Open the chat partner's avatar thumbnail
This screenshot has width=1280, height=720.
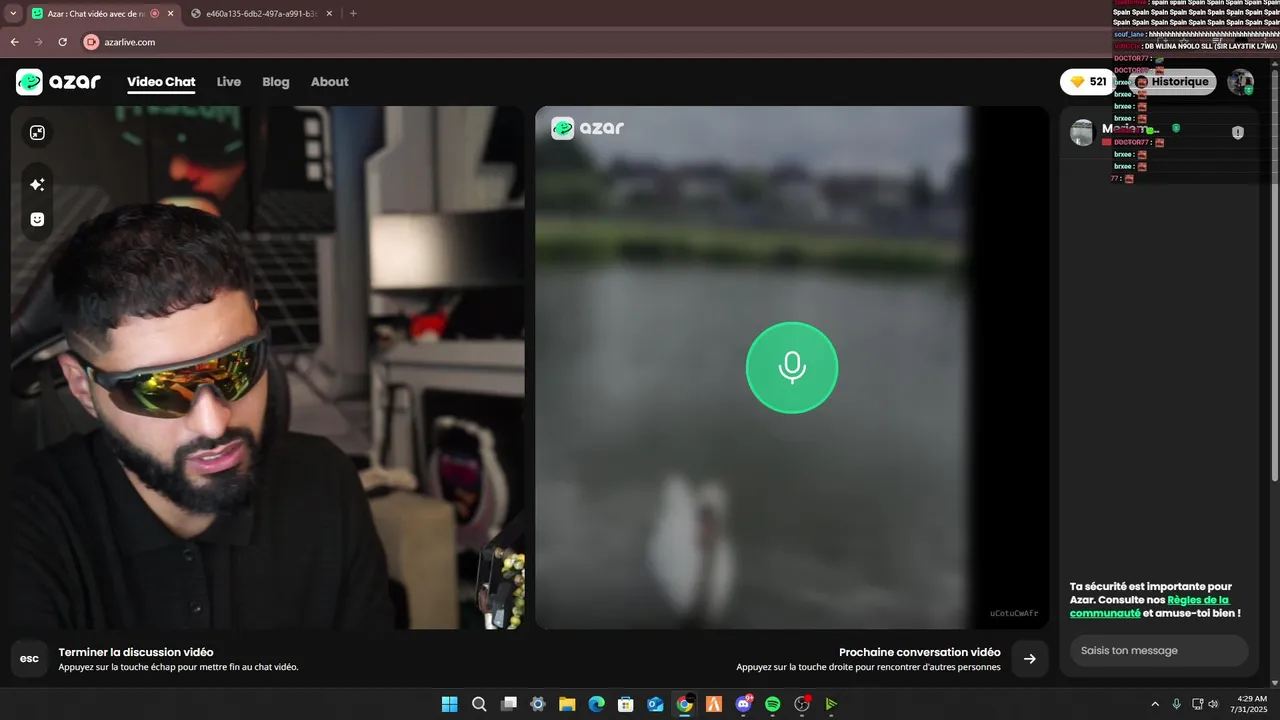coord(1082,132)
